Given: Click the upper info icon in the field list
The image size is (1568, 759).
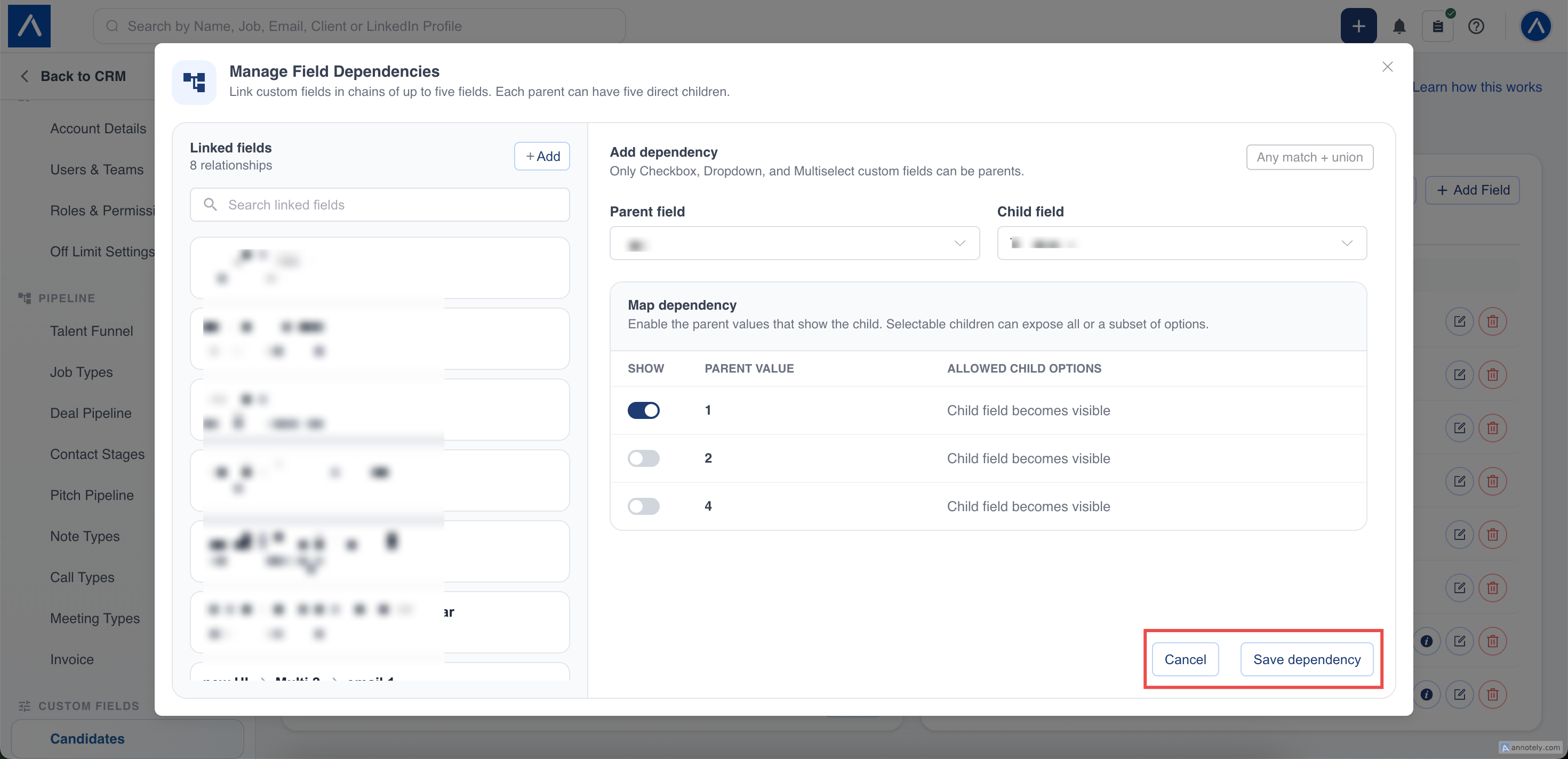Looking at the screenshot, I should (1426, 641).
